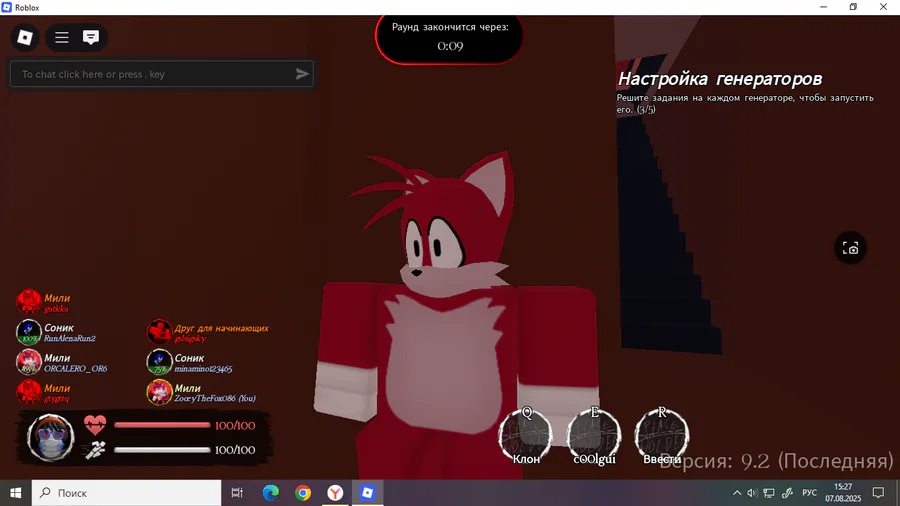Select Мили avatar of ORCALERO_OR6
This screenshot has height=506, width=900.
click(29, 362)
